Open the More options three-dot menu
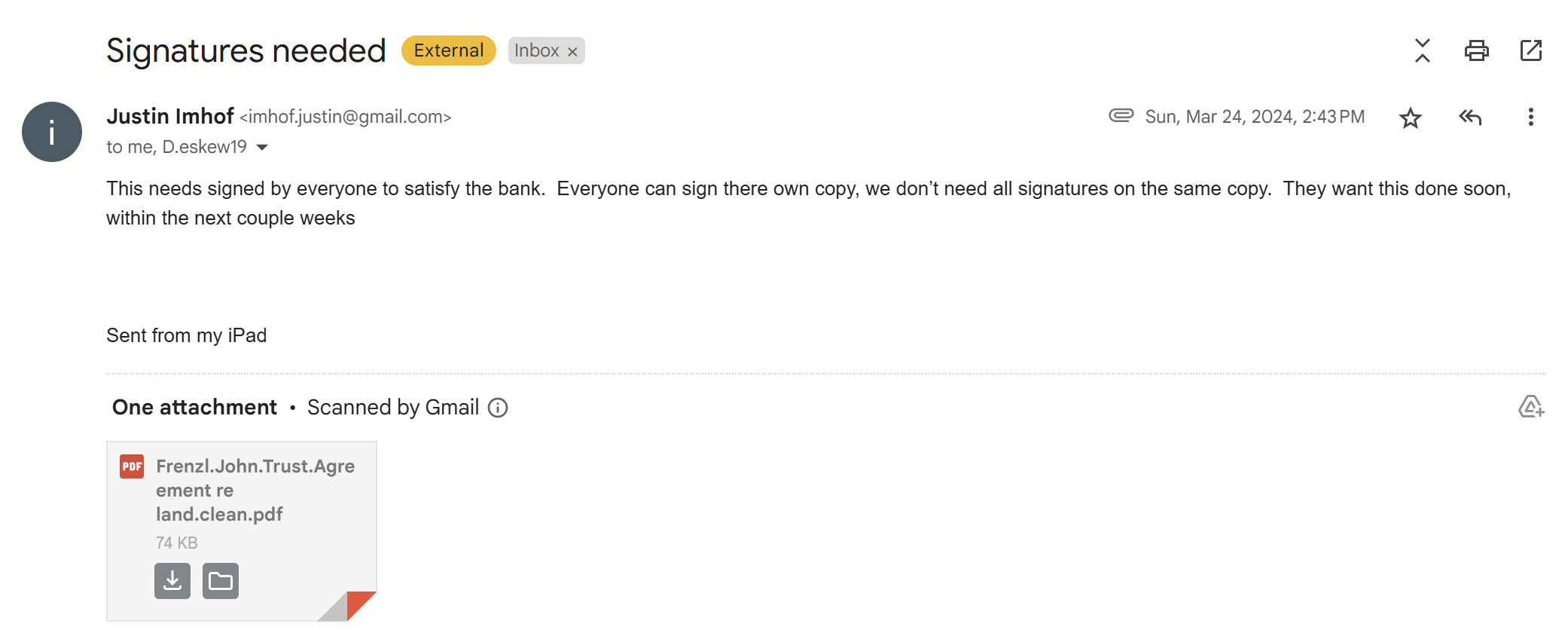The height and width of the screenshot is (642, 1568). pos(1530,117)
